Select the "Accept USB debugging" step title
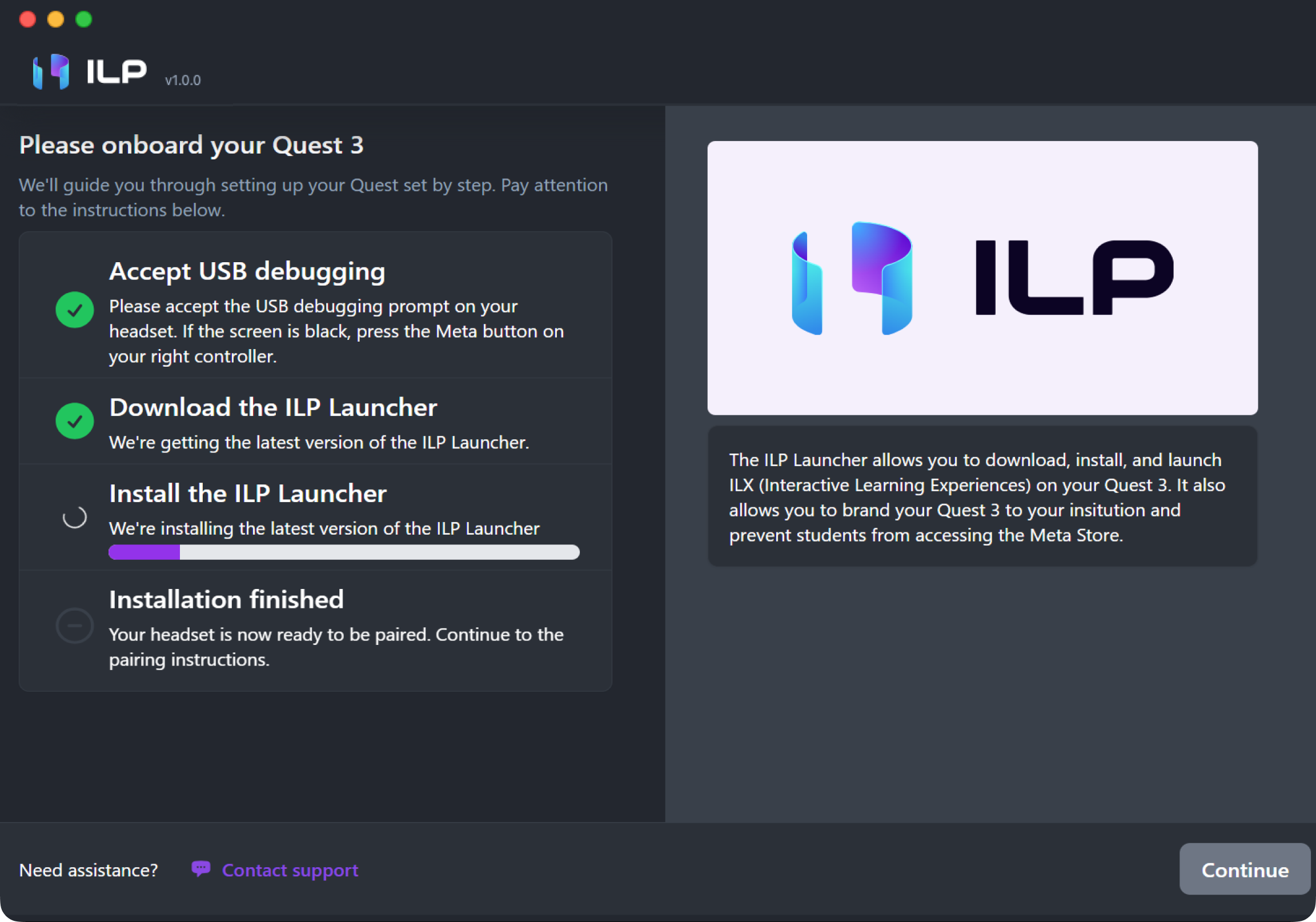 pyautogui.click(x=247, y=272)
